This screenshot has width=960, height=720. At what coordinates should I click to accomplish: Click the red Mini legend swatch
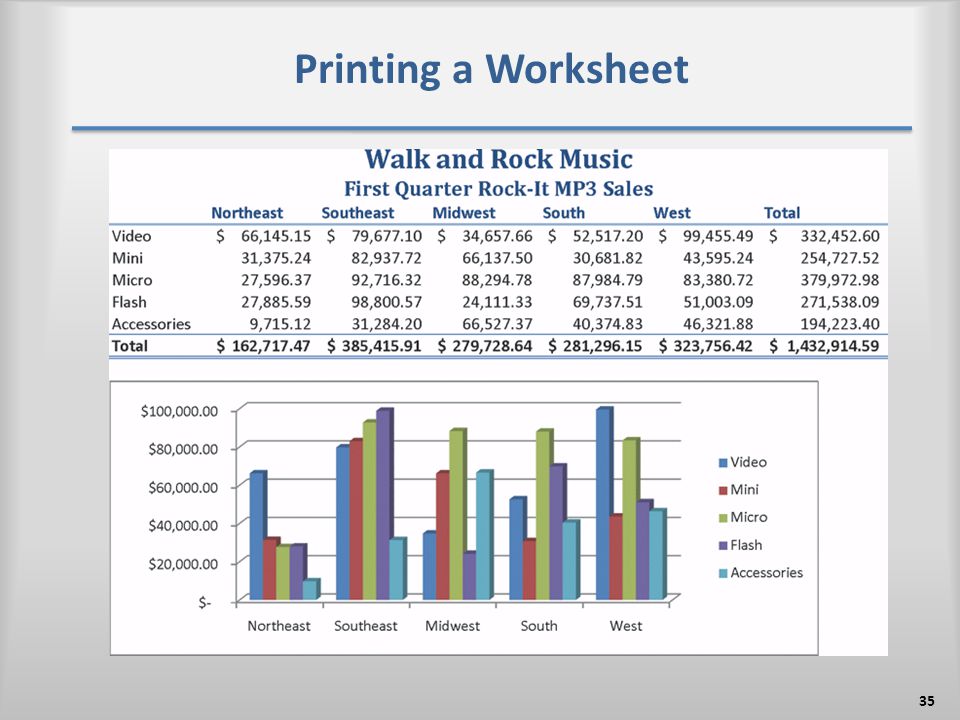coord(723,490)
